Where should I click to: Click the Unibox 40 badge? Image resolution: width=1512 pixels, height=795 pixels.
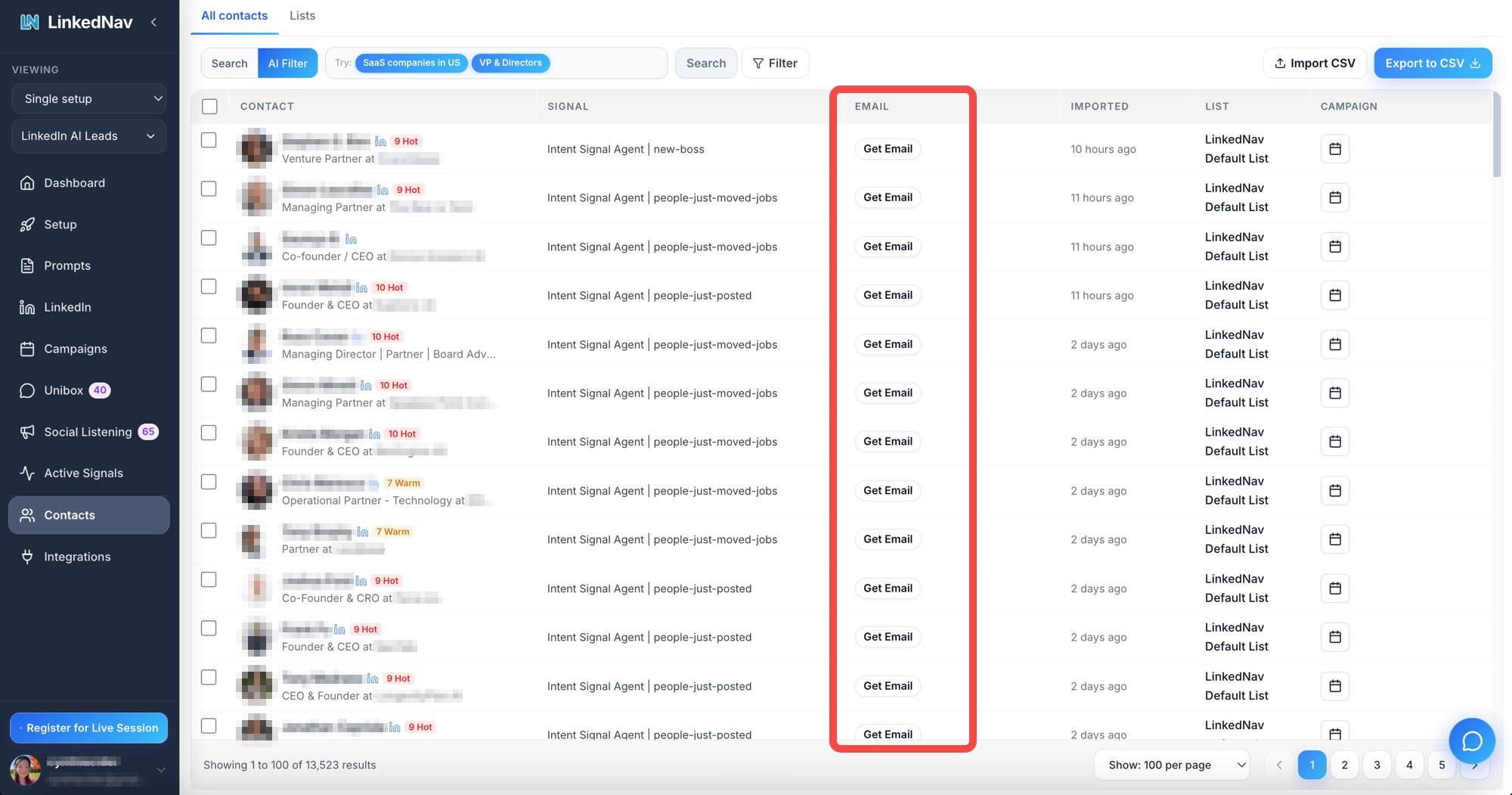[100, 390]
